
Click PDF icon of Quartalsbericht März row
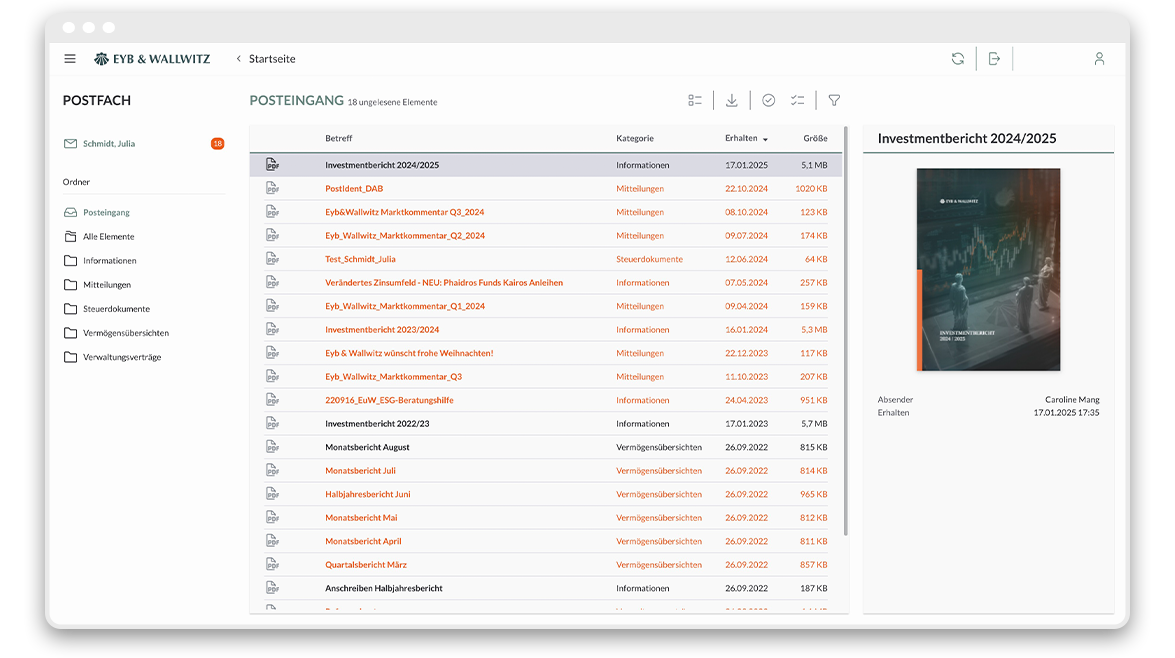[272, 564]
